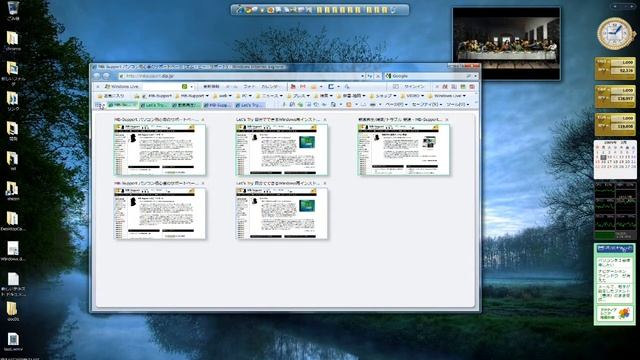Click the カレンダー link in Windows Live toolbar
The height and width of the screenshot is (360, 640).
(270, 87)
